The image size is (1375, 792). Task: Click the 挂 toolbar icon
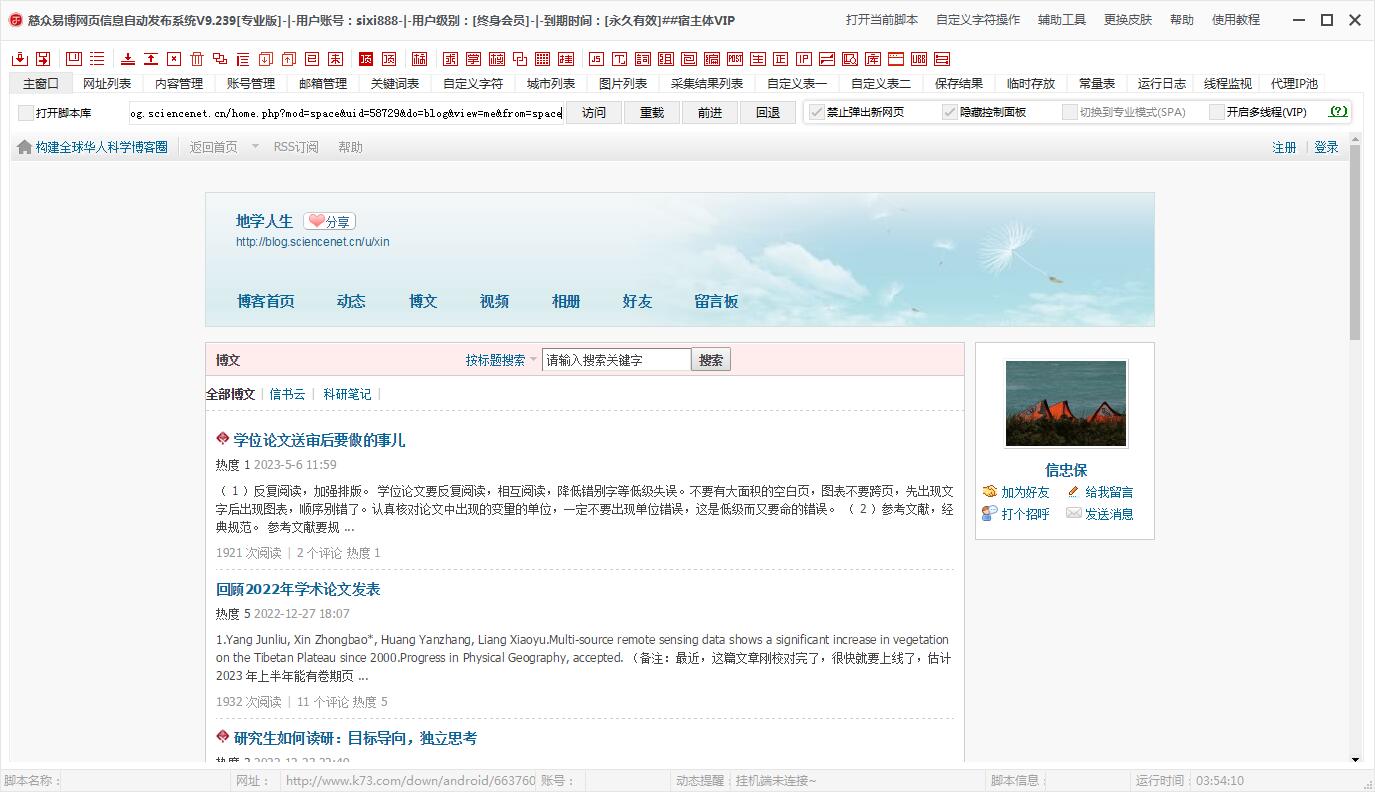566,59
